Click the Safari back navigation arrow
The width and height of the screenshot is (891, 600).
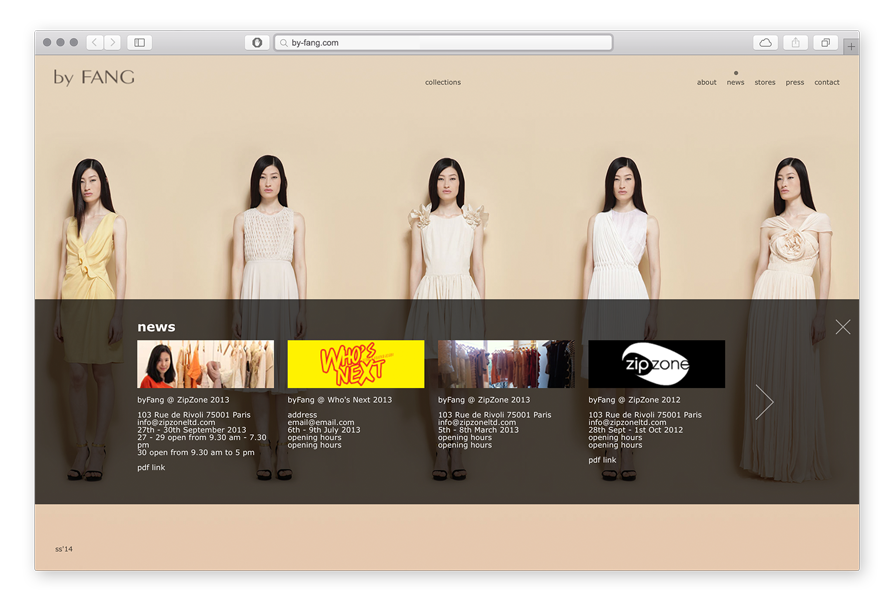click(x=94, y=43)
